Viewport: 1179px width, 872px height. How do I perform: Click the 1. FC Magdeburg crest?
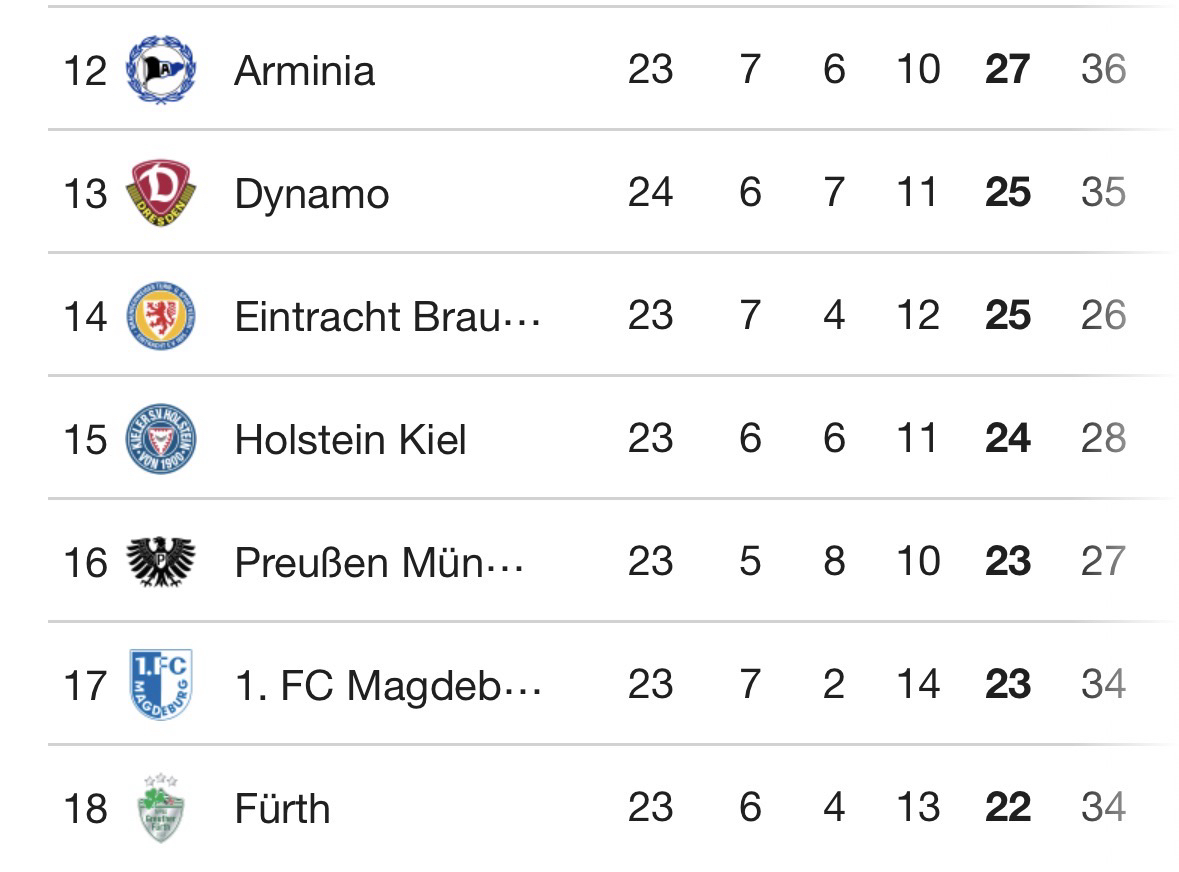click(161, 684)
